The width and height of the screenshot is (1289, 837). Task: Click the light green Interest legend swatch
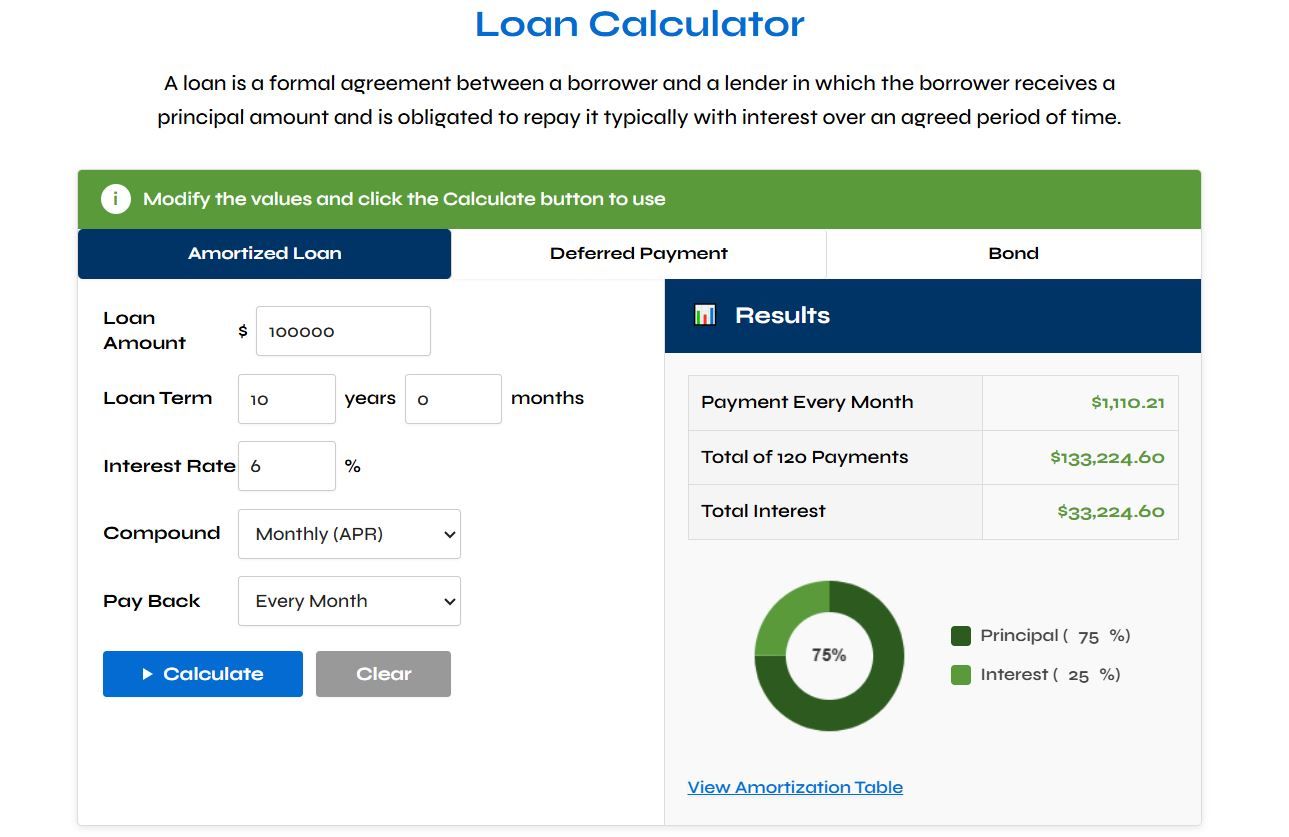click(x=961, y=675)
